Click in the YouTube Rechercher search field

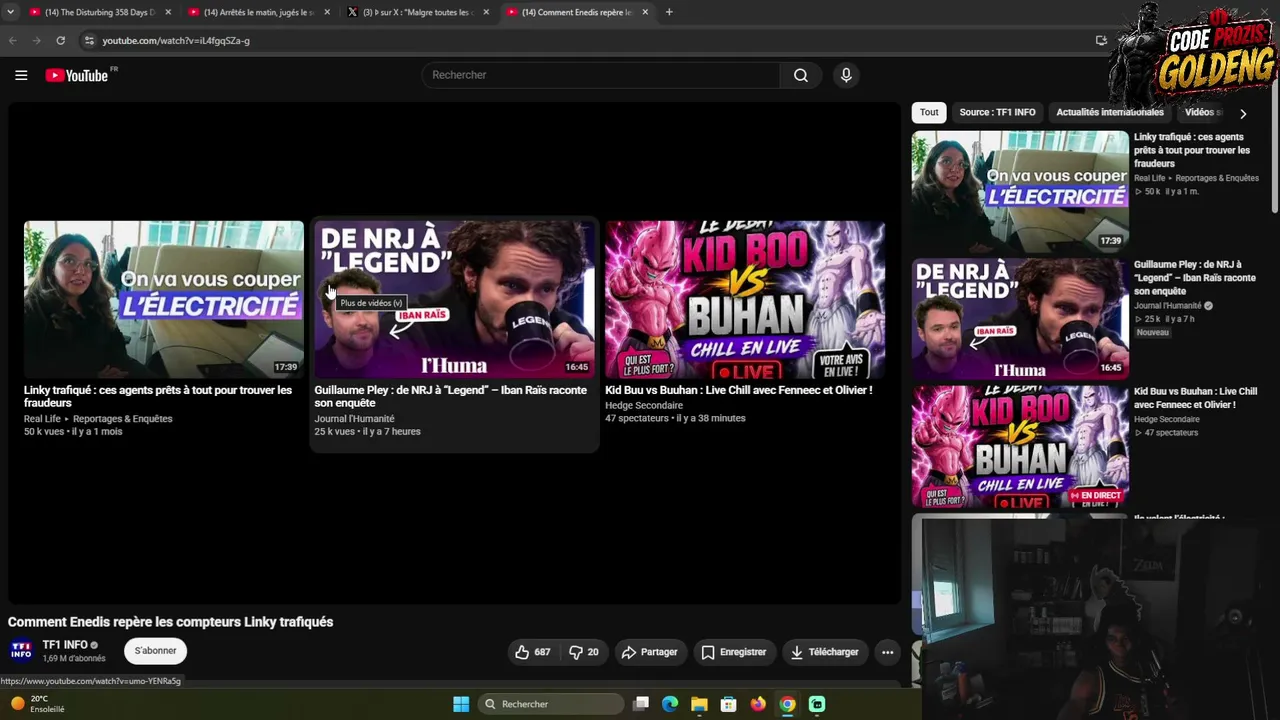pyautogui.click(x=600, y=75)
